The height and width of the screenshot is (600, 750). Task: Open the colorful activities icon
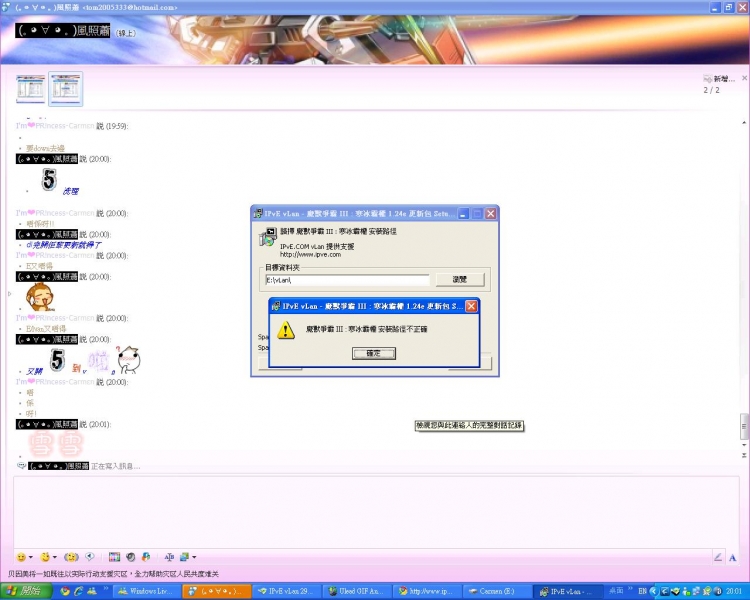(x=146, y=557)
